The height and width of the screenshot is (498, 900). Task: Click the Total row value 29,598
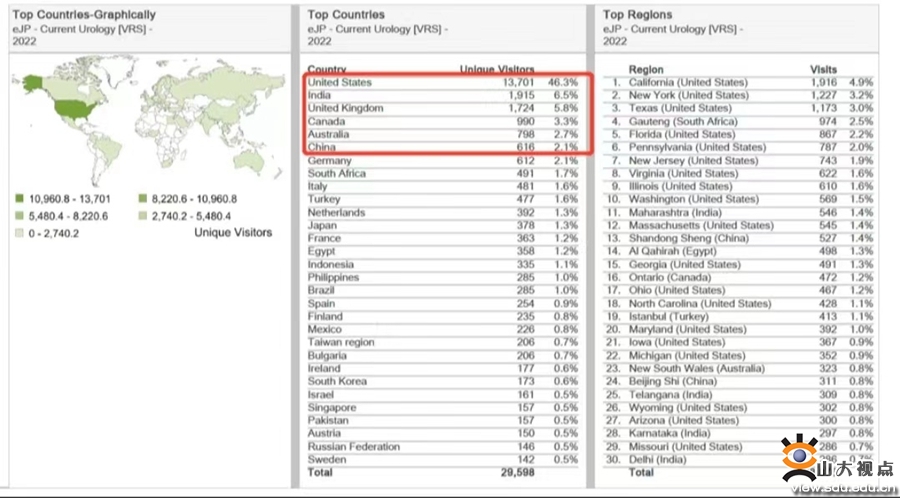520,472
